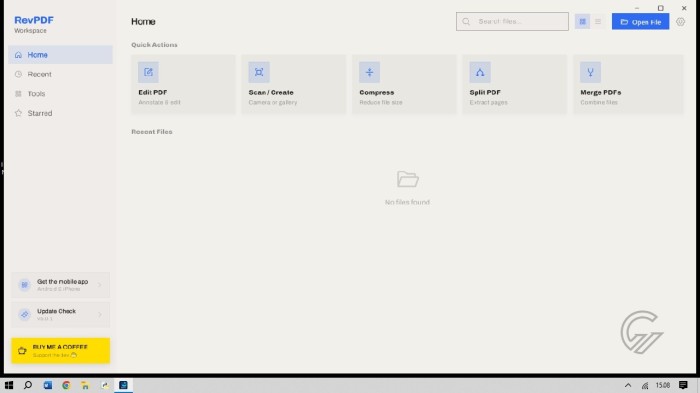Open the notification center icon
Viewport: 700px width, 393px height.
click(x=683, y=385)
